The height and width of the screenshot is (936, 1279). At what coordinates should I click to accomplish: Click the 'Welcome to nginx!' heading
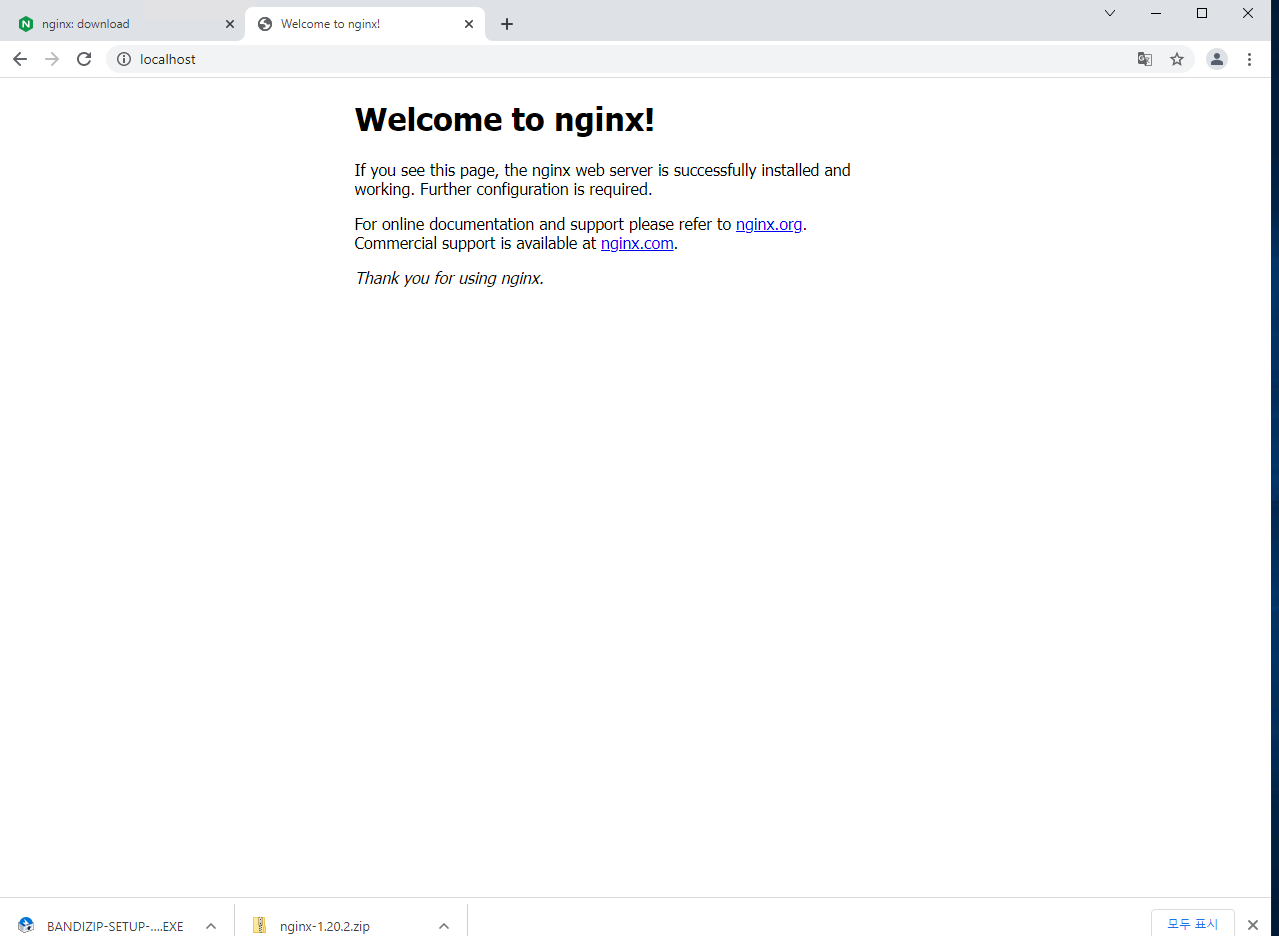pyautogui.click(x=504, y=119)
